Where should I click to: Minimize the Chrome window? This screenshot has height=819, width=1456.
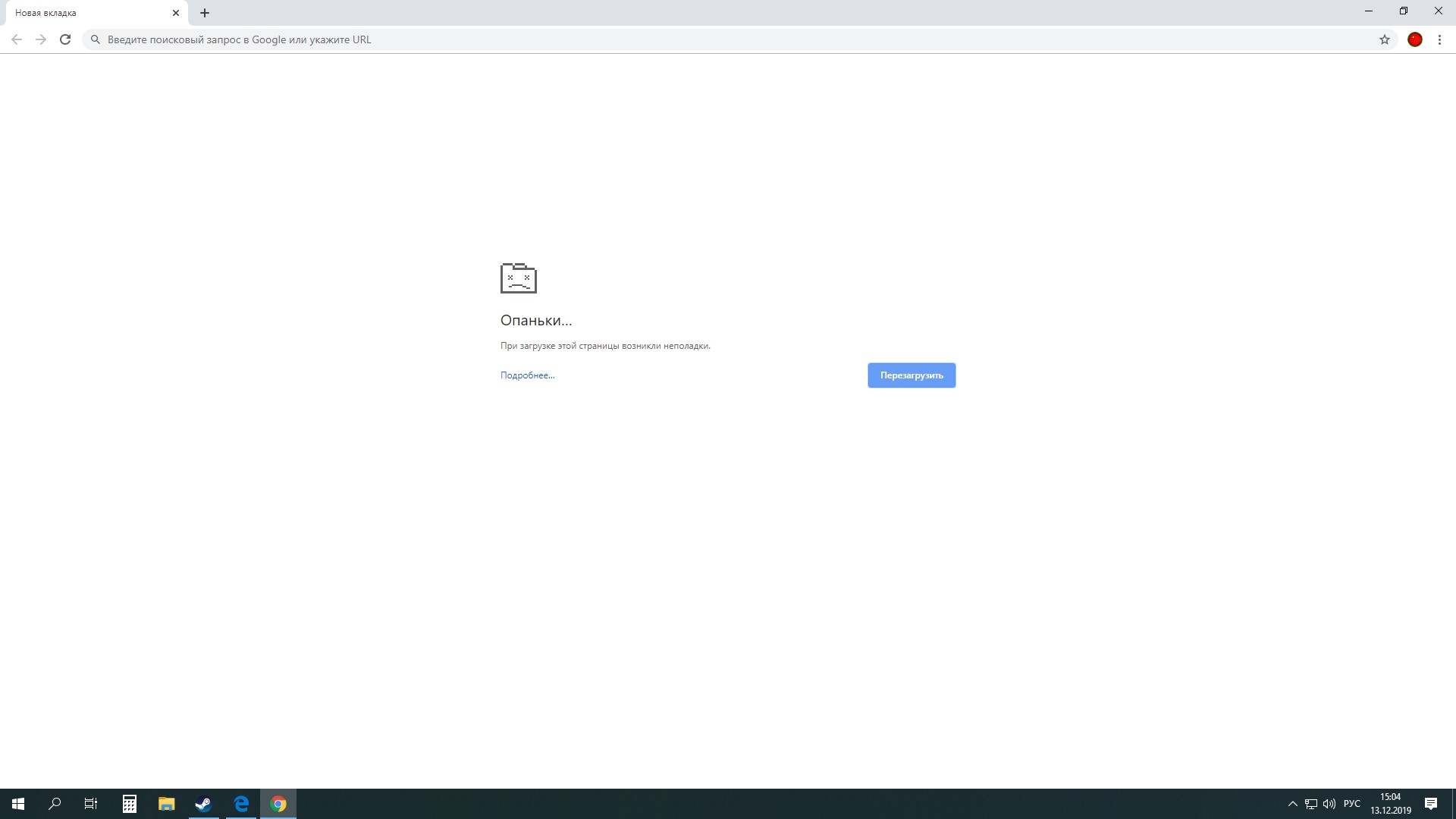coord(1369,11)
